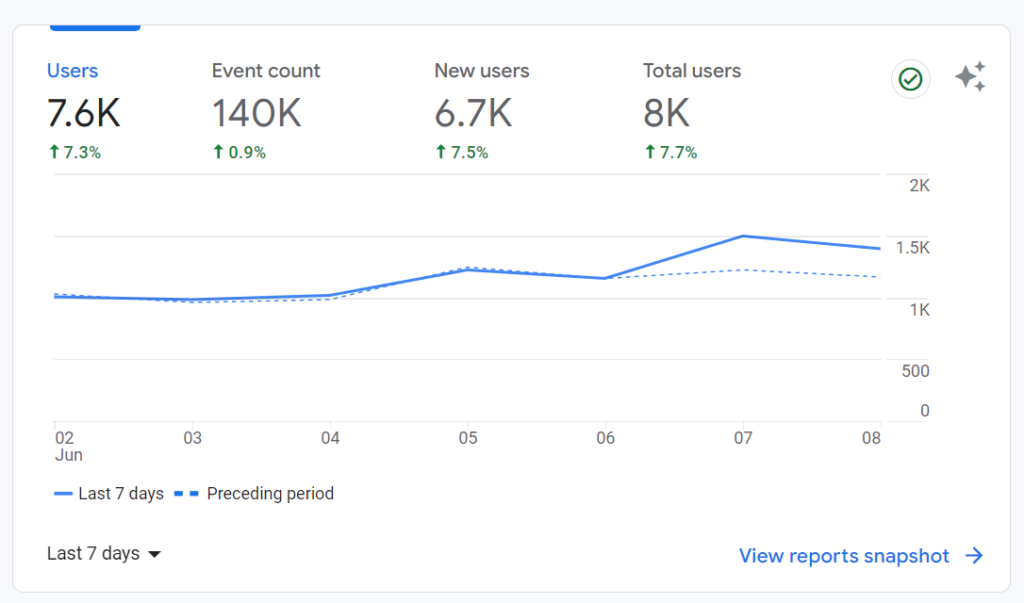Click the View reports snapshot link

[844, 556]
